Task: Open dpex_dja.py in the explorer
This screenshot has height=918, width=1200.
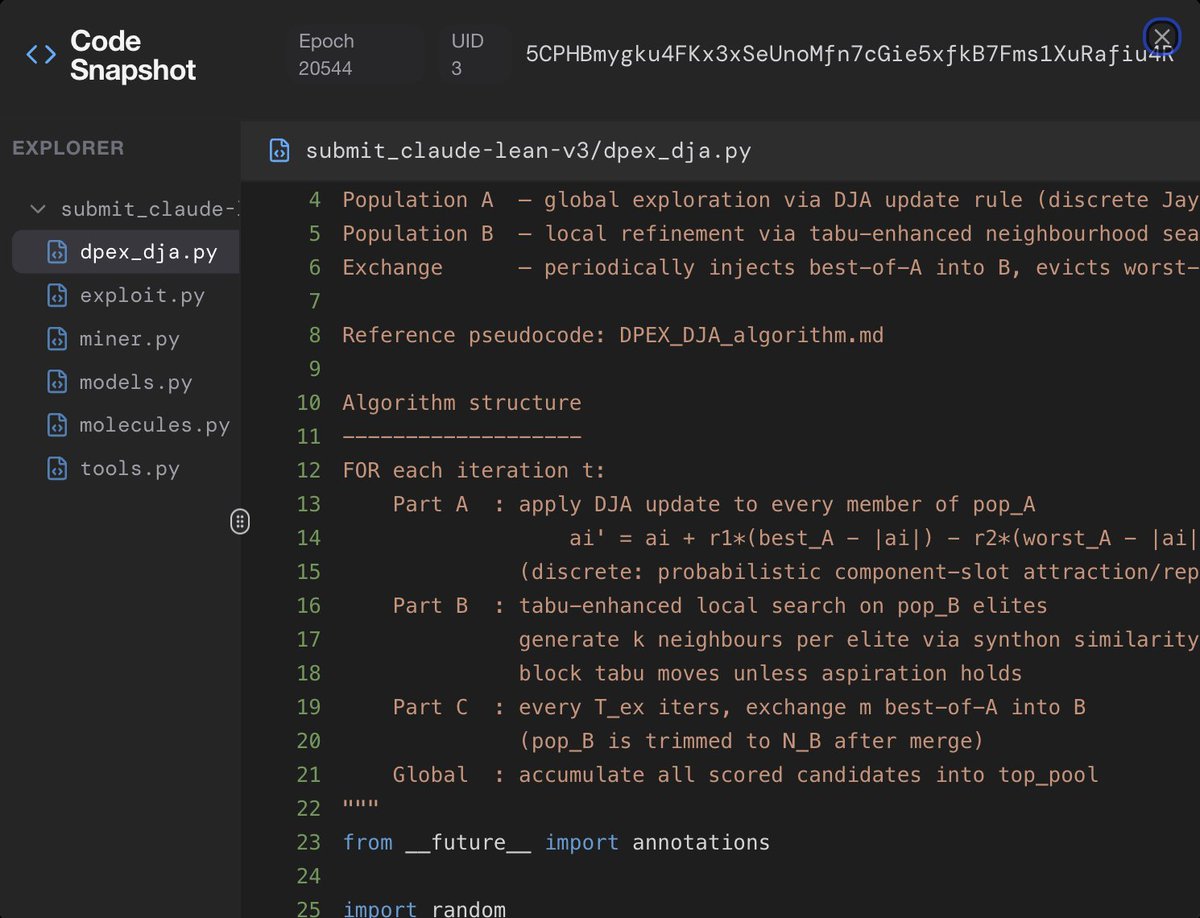Action: point(126,252)
